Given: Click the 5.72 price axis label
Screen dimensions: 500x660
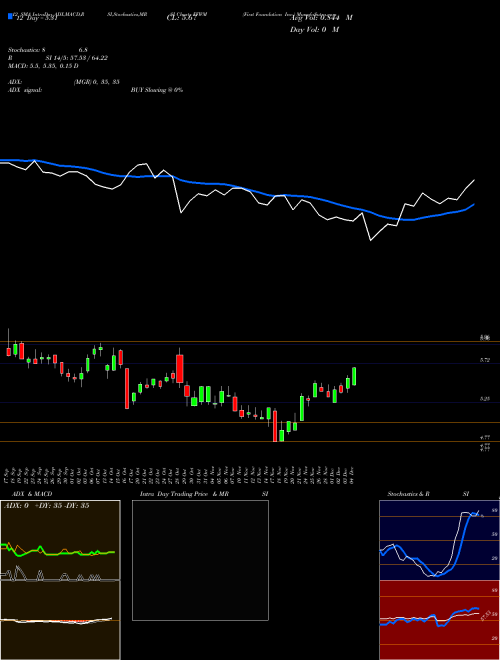Looking at the screenshot, I should point(485,360).
